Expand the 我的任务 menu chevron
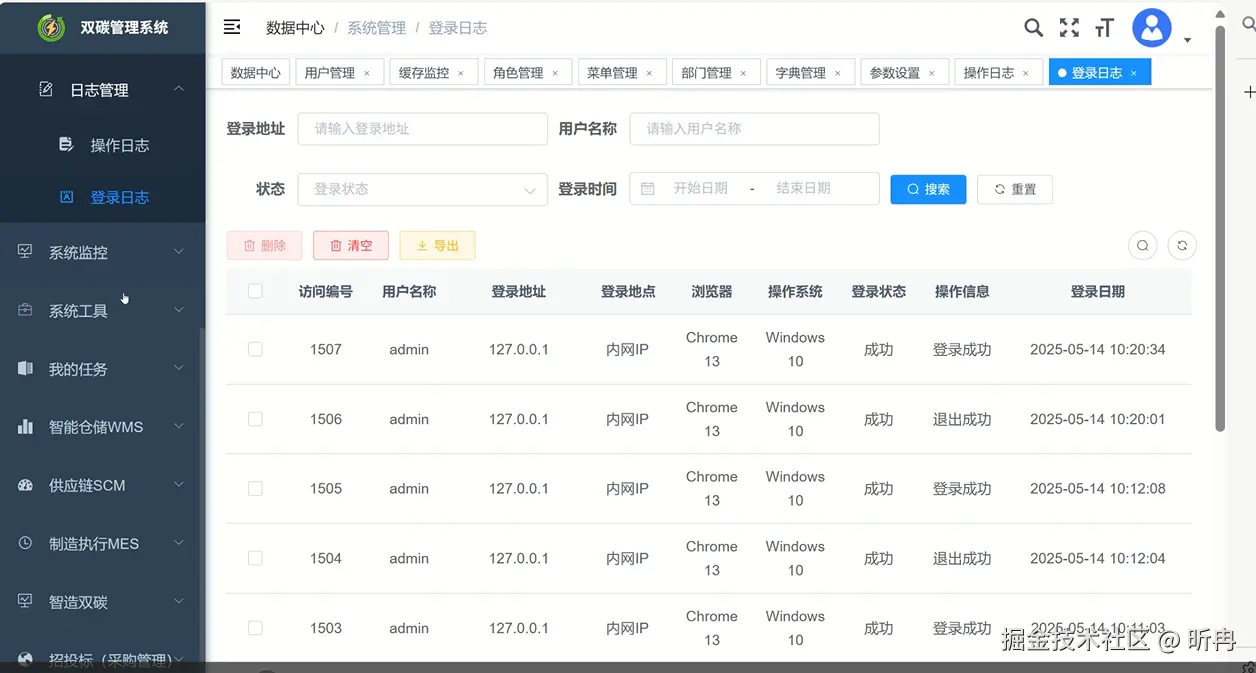Screen dimensions: 1256x673 [x=179, y=368]
